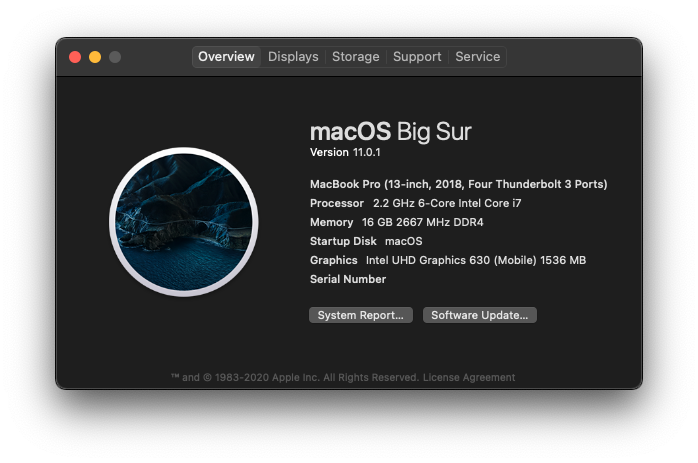Click the macOS Big Sur circular logo
This screenshot has width=698, height=463.
[x=184, y=222]
